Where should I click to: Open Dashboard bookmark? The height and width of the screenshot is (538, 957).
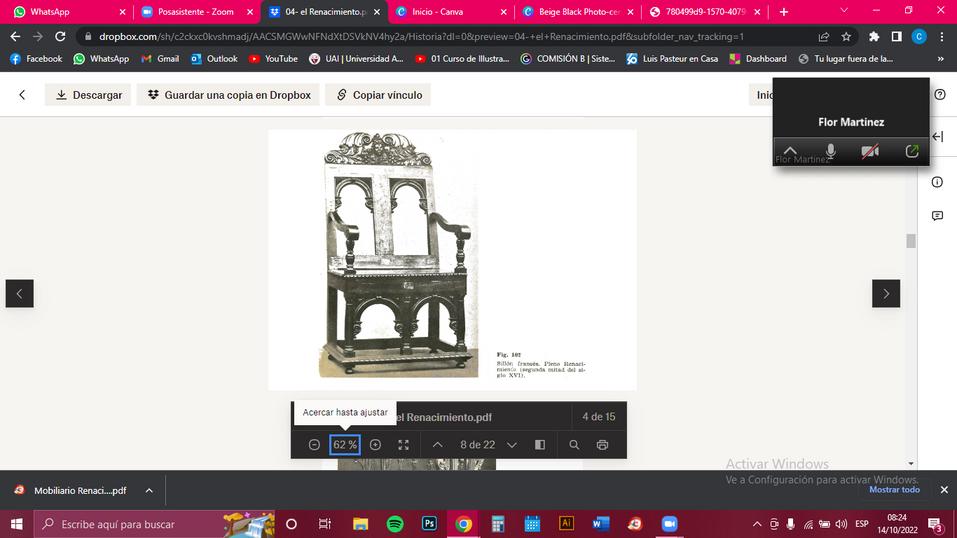coord(758,59)
